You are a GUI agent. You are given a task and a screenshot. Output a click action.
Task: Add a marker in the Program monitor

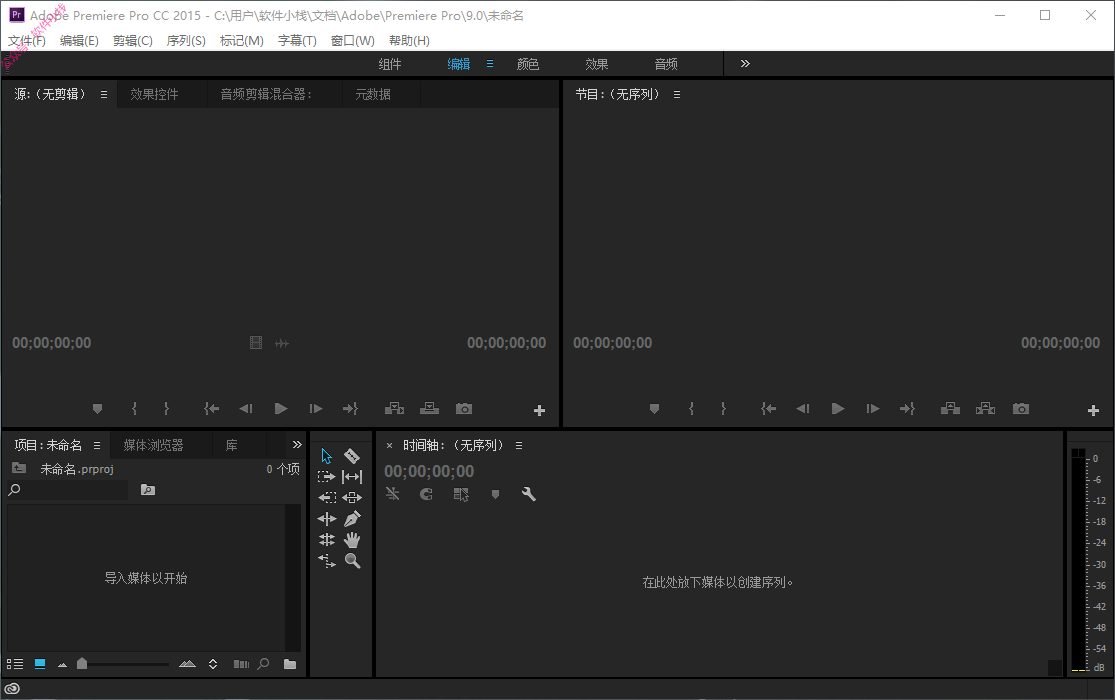click(x=654, y=408)
